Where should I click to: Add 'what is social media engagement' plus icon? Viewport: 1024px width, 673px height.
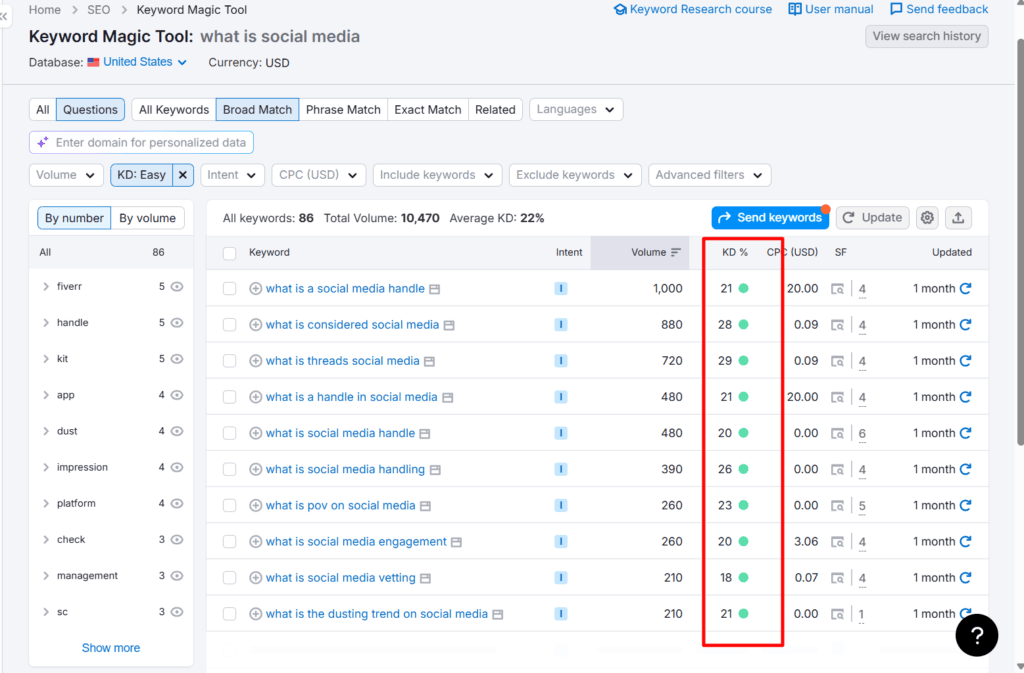255,542
